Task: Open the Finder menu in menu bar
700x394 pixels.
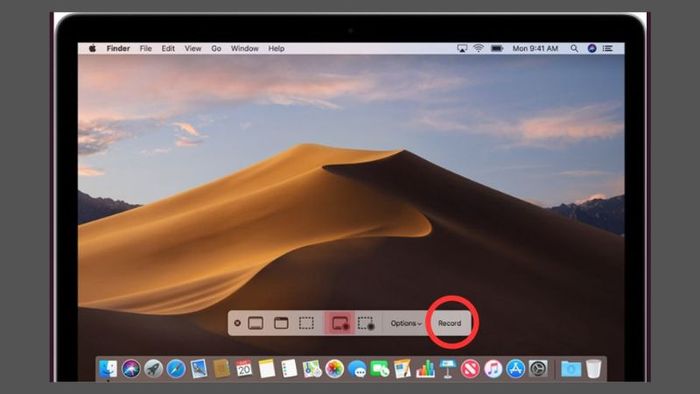Action: coord(118,48)
